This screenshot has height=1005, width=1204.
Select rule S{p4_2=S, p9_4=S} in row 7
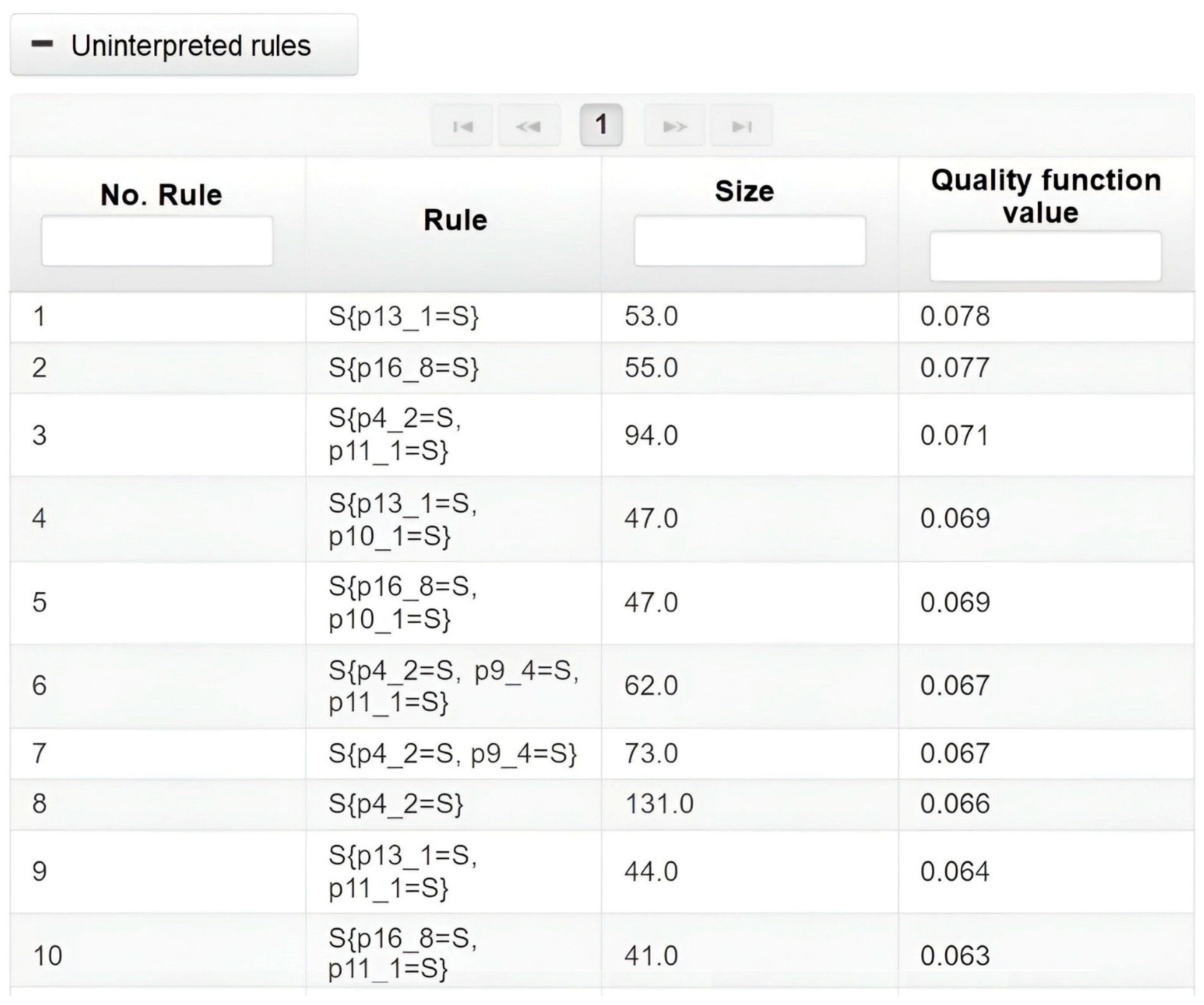pyautogui.click(x=452, y=753)
